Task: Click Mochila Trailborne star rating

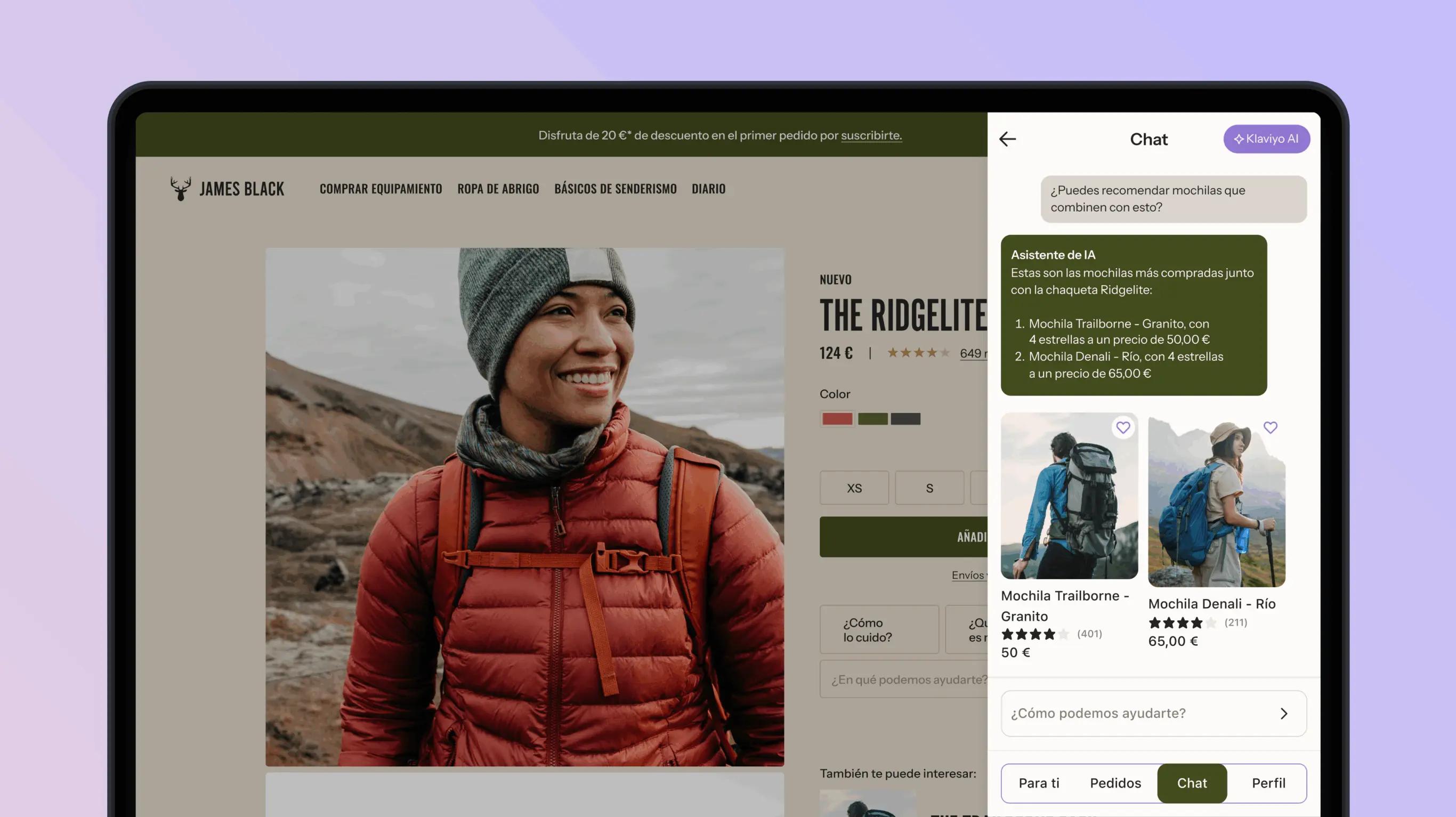Action: pos(1034,634)
